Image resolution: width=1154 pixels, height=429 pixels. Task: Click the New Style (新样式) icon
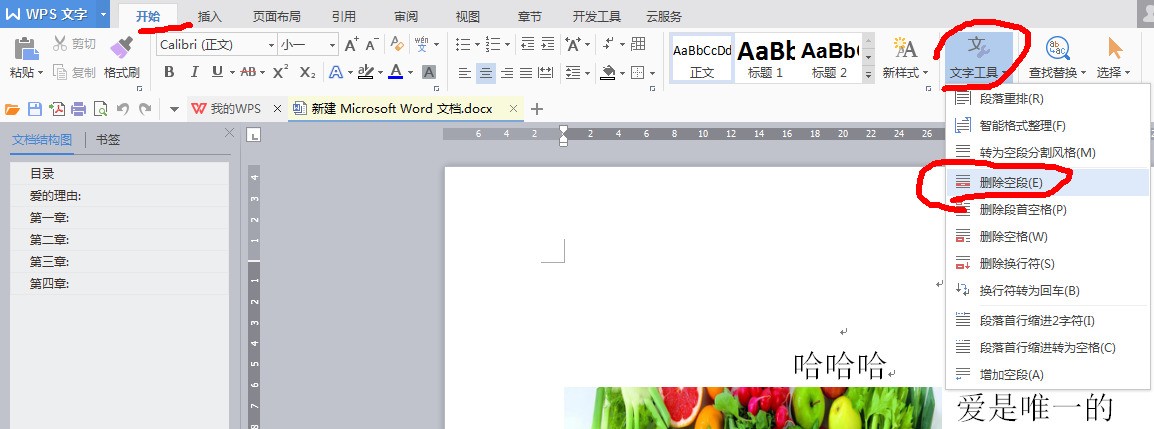(x=905, y=49)
